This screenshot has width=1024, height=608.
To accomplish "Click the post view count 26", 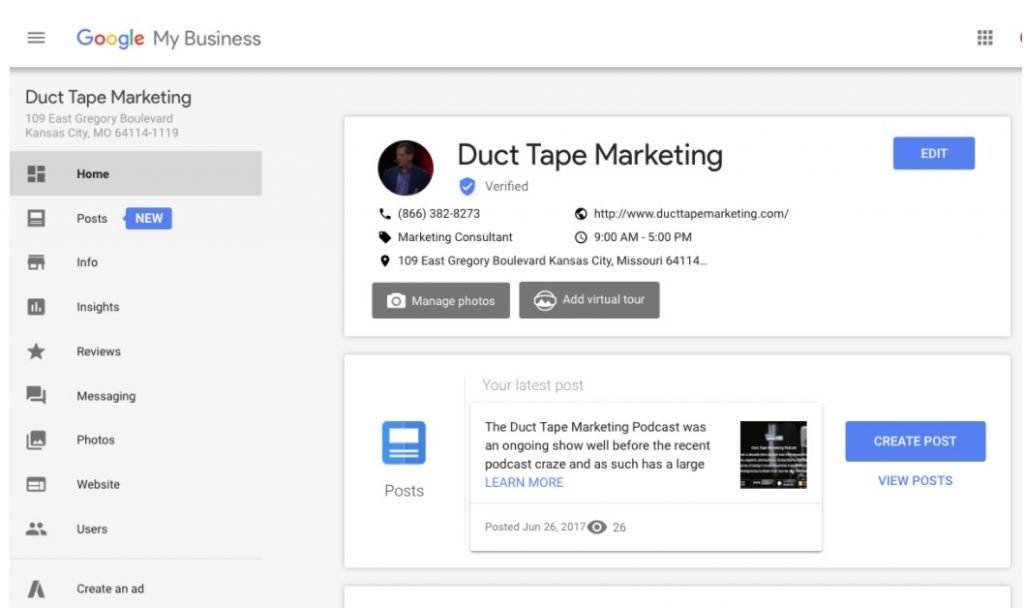I will 619,527.
